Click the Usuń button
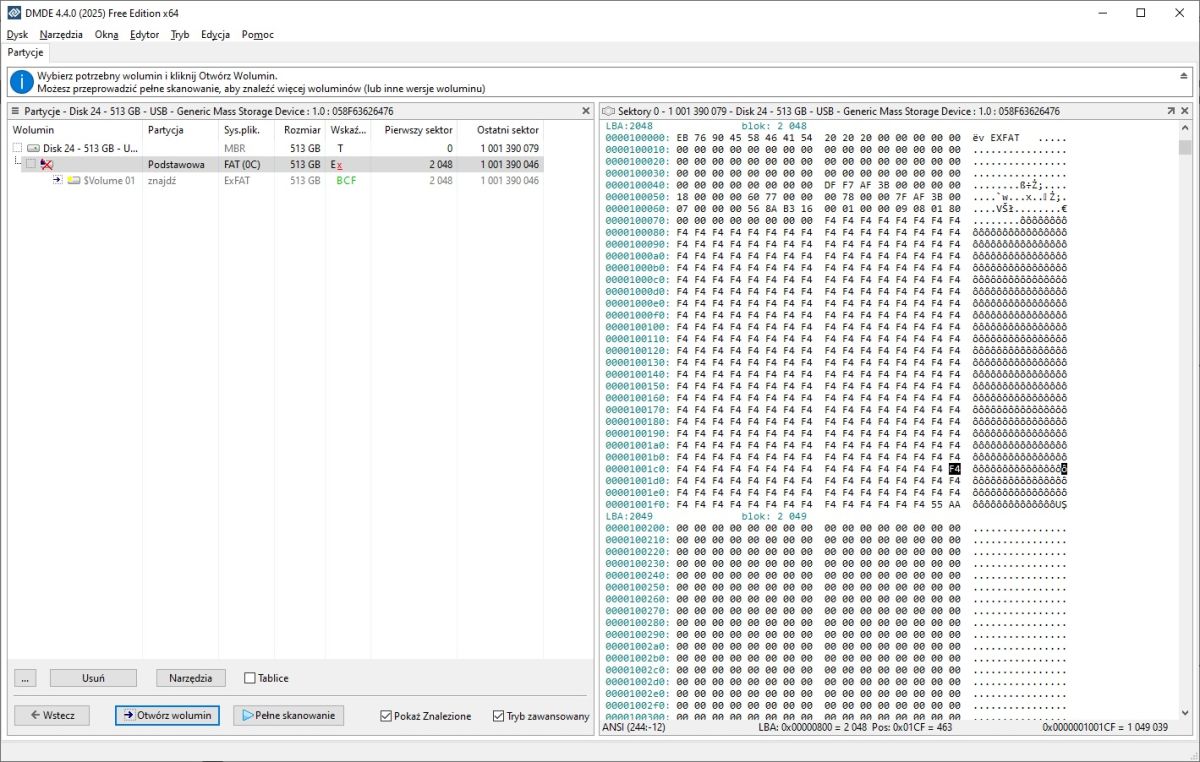 [x=93, y=678]
